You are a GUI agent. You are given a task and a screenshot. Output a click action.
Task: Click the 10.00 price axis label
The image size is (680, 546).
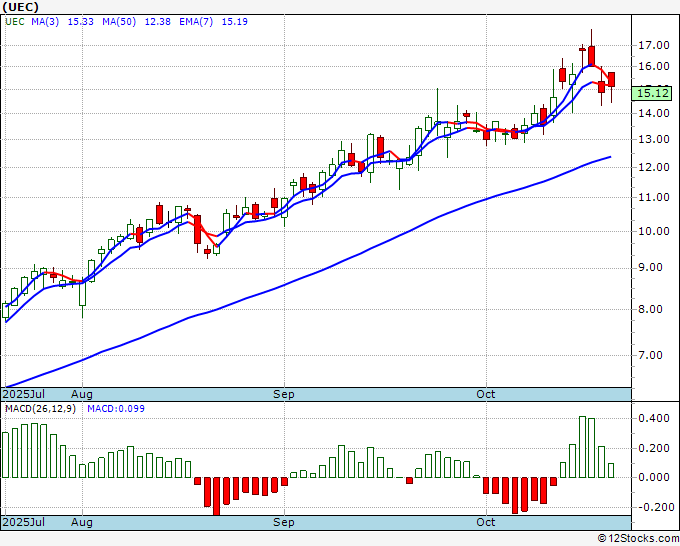tap(654, 231)
